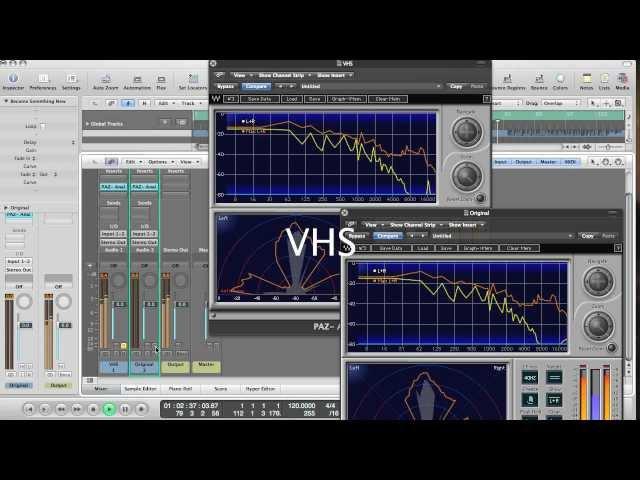Toggle the yellow solo button on the VHS mixer channel
The height and width of the screenshot is (480, 640).
point(123,345)
